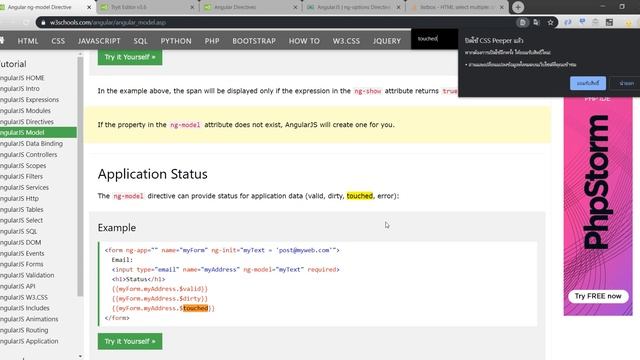Open the W3.CSS menu in the navbar
This screenshot has height=360, width=640.
pyautogui.click(x=346, y=41)
